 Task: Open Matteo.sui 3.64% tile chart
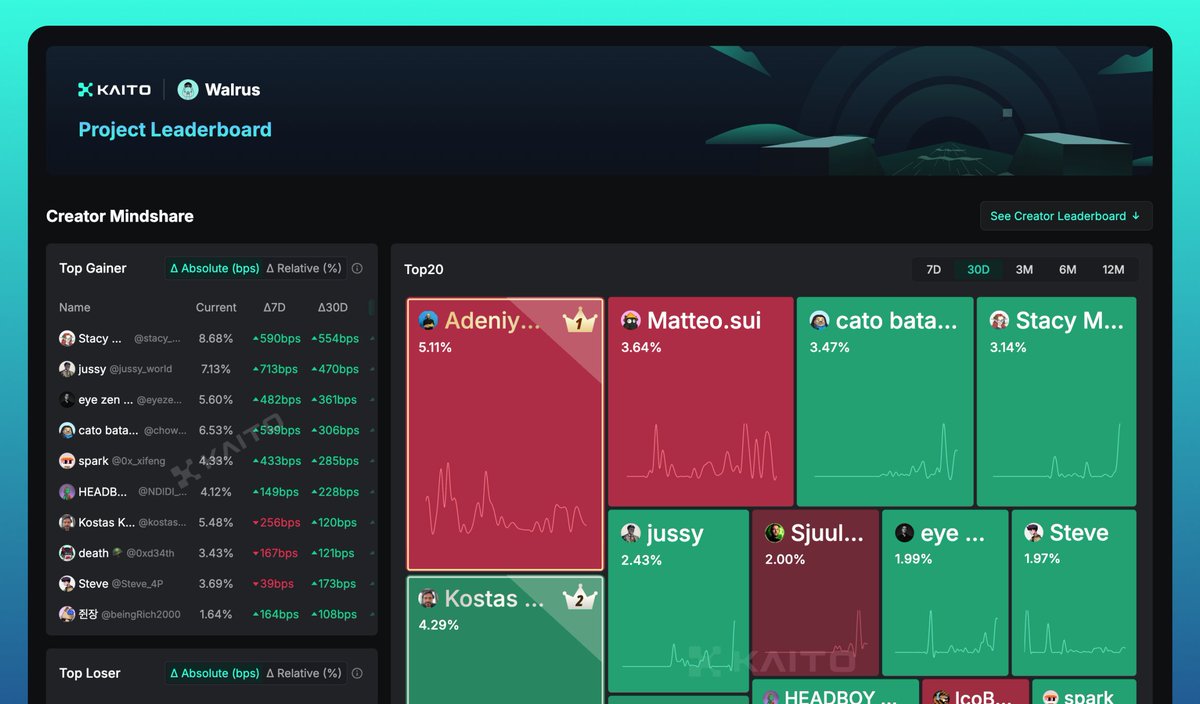(701, 450)
